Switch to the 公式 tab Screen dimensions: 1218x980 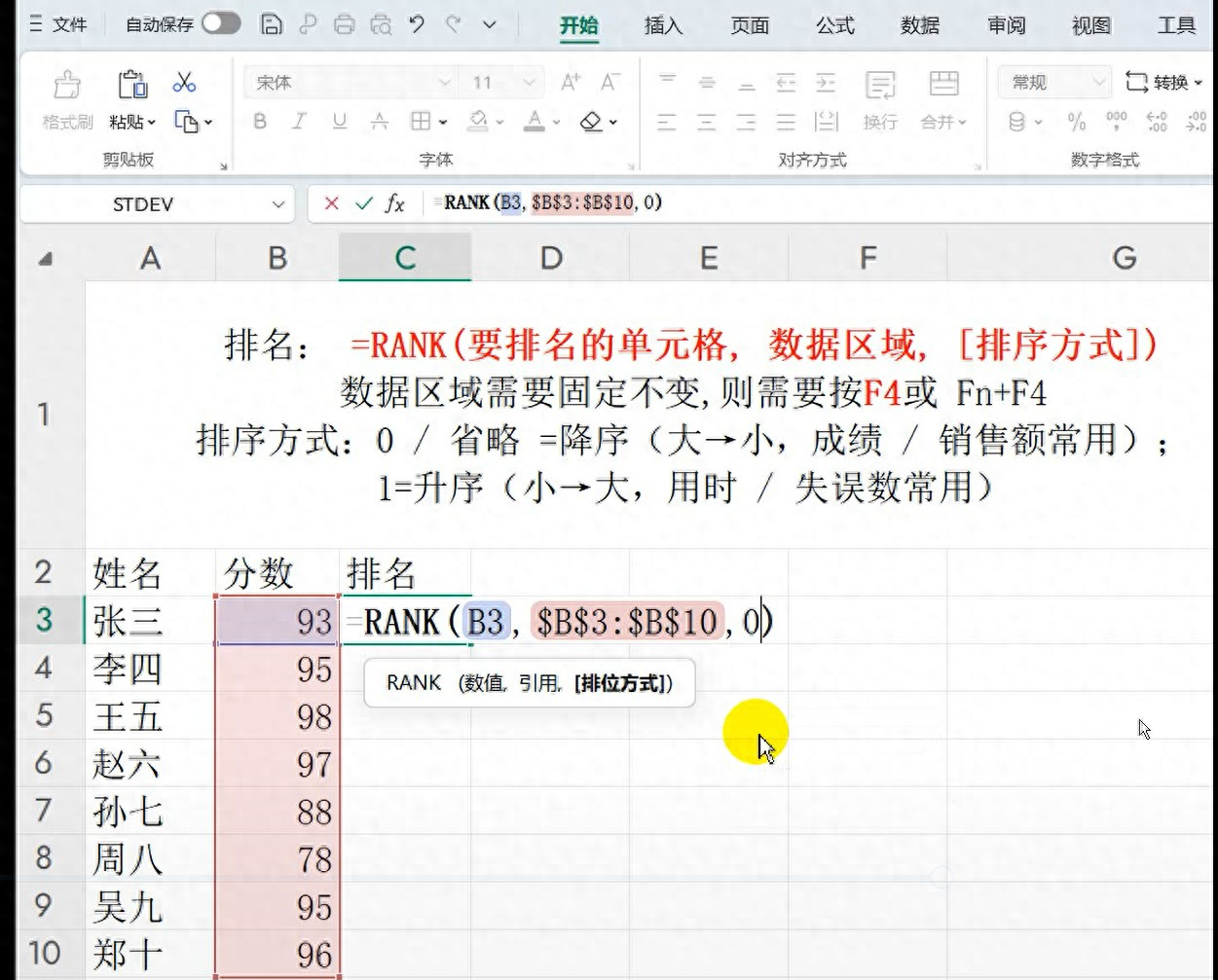coord(834,25)
